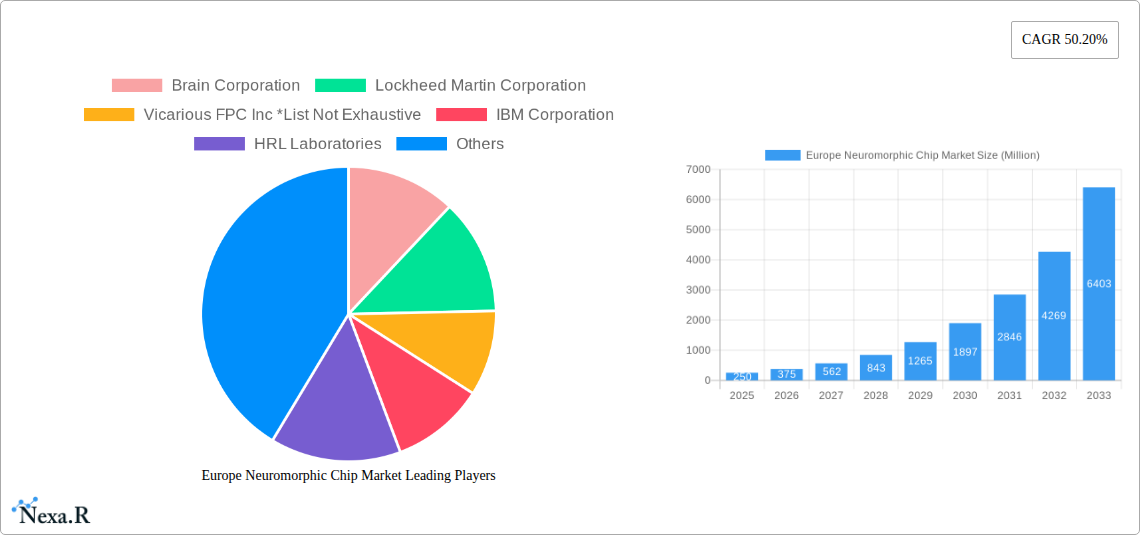Screen dimensions: 1140x535
Task: Toggle the Market Size (Million) bar legend label
Action: click(923, 156)
